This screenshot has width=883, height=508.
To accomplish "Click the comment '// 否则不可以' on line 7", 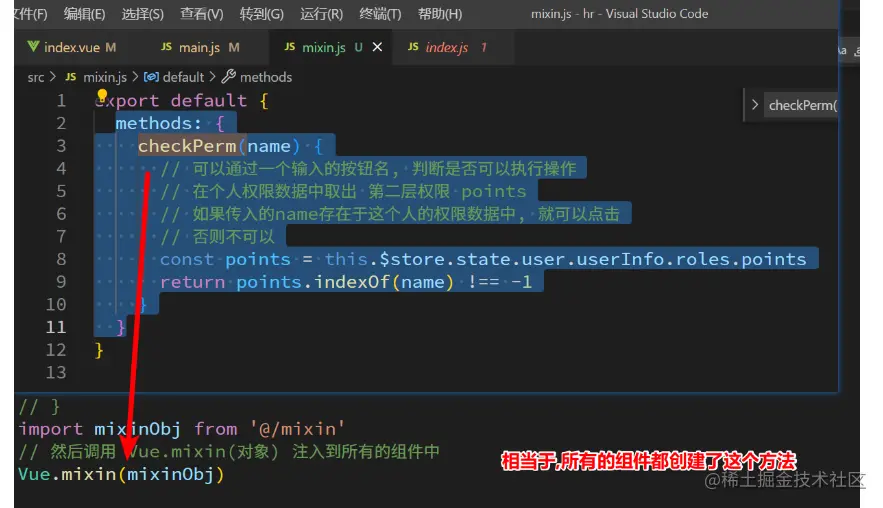I will [x=217, y=237].
